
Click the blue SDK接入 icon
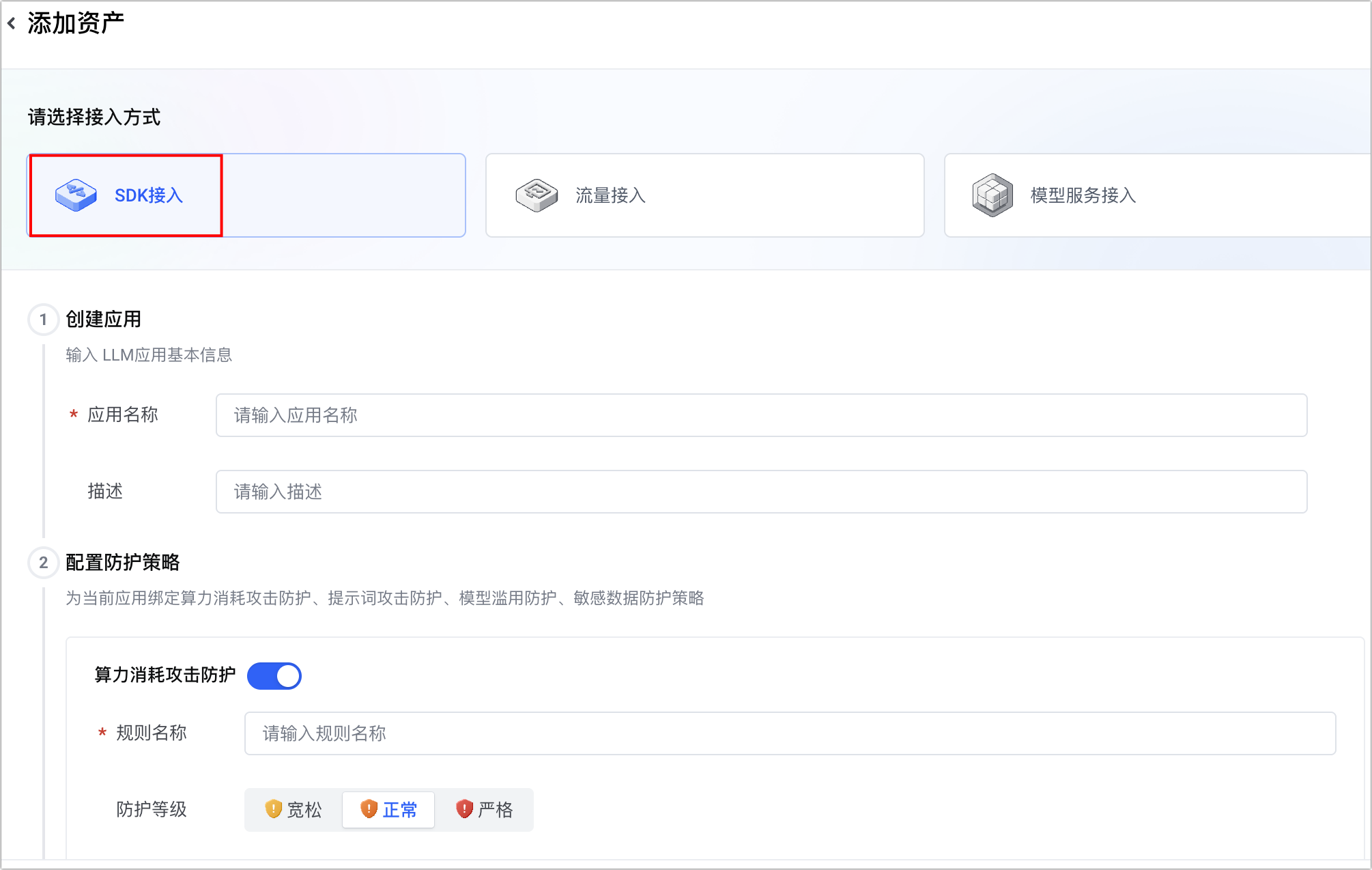click(76, 195)
